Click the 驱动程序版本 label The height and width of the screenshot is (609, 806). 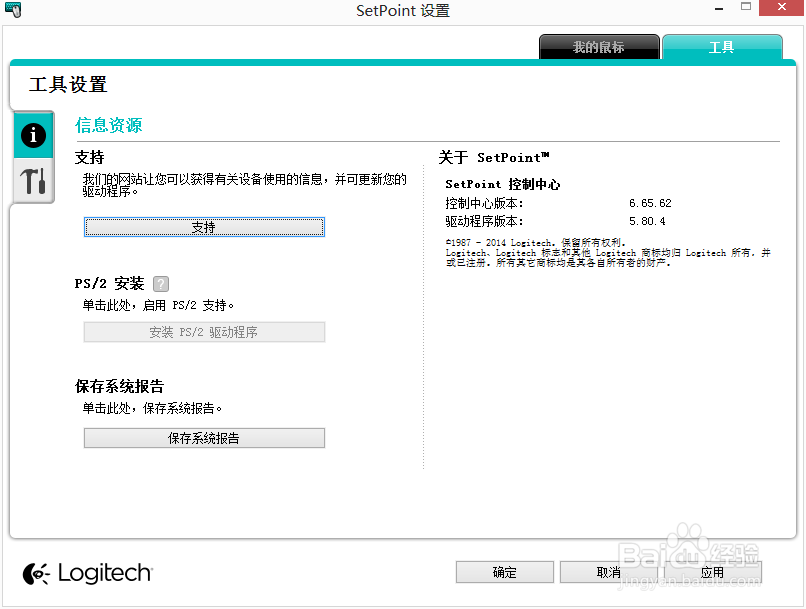484,222
